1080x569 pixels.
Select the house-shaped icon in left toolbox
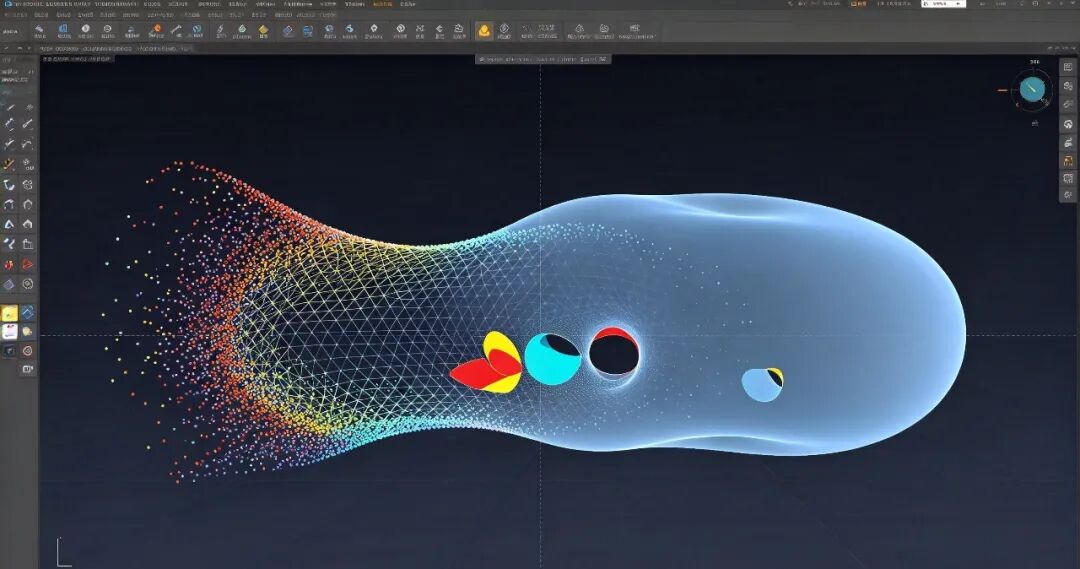[28, 224]
